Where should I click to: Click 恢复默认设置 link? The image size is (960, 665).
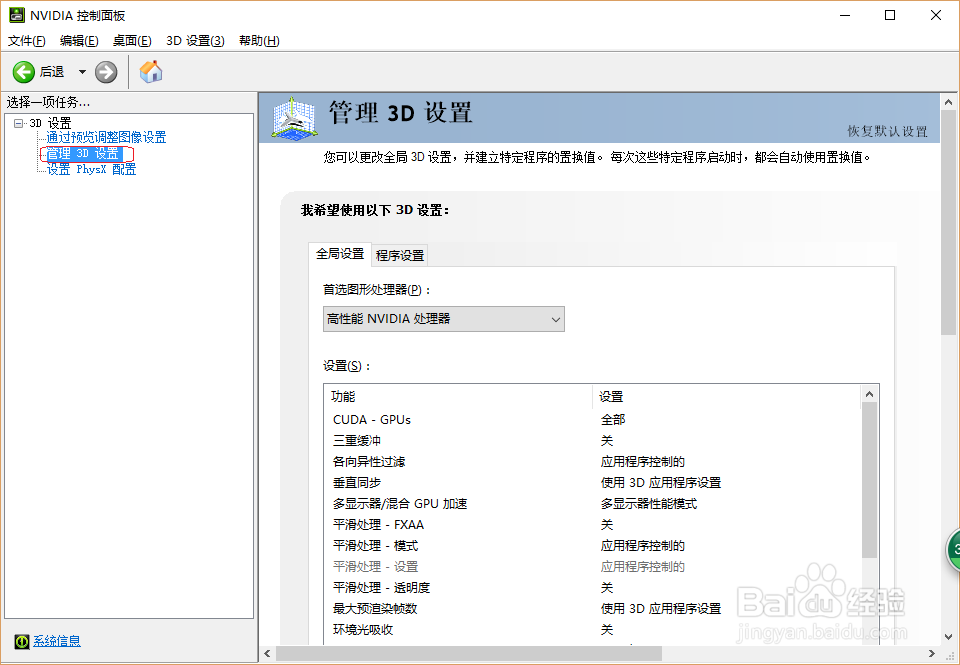(887, 131)
